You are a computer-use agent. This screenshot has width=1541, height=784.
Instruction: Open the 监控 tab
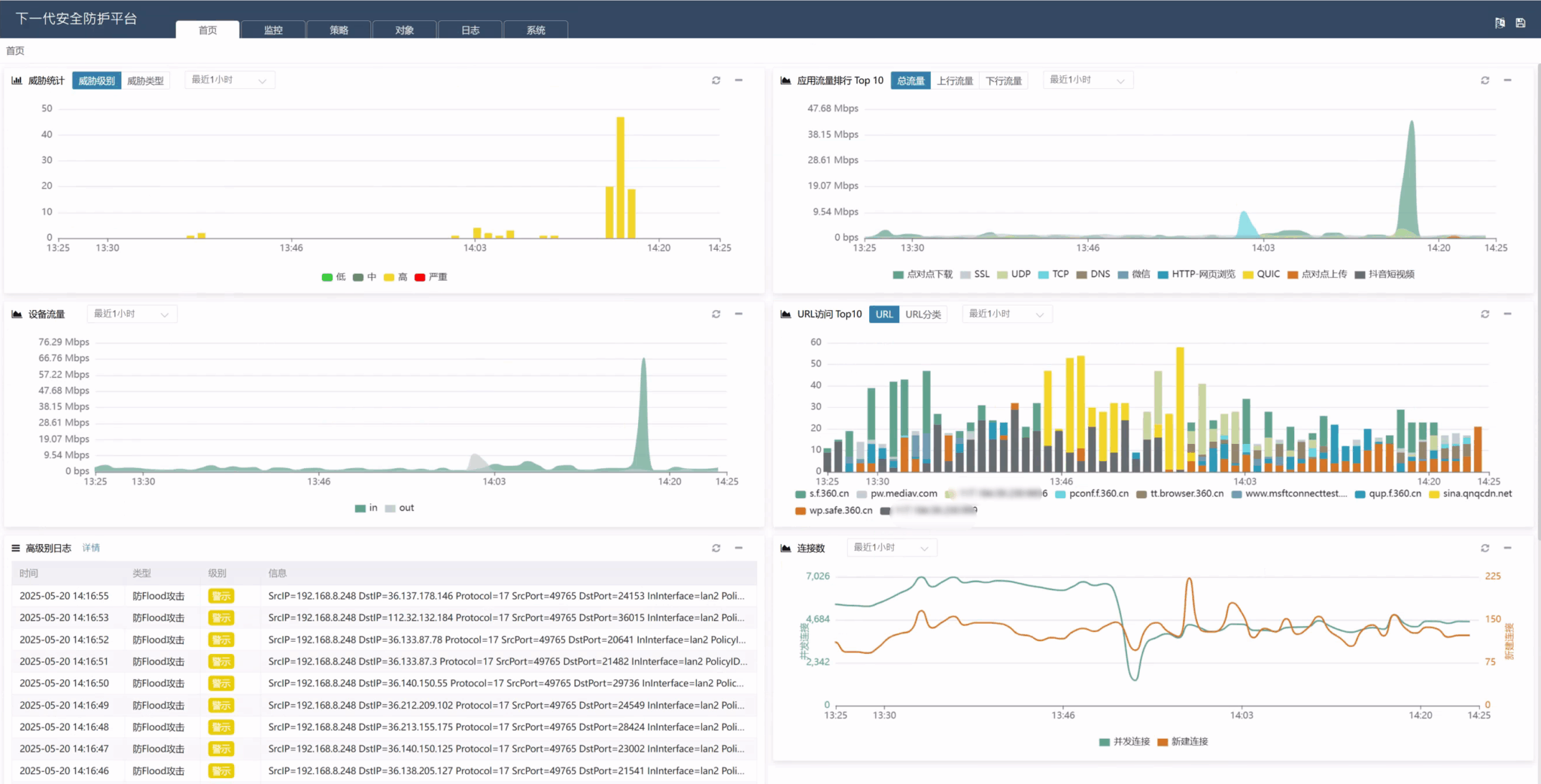tap(273, 30)
